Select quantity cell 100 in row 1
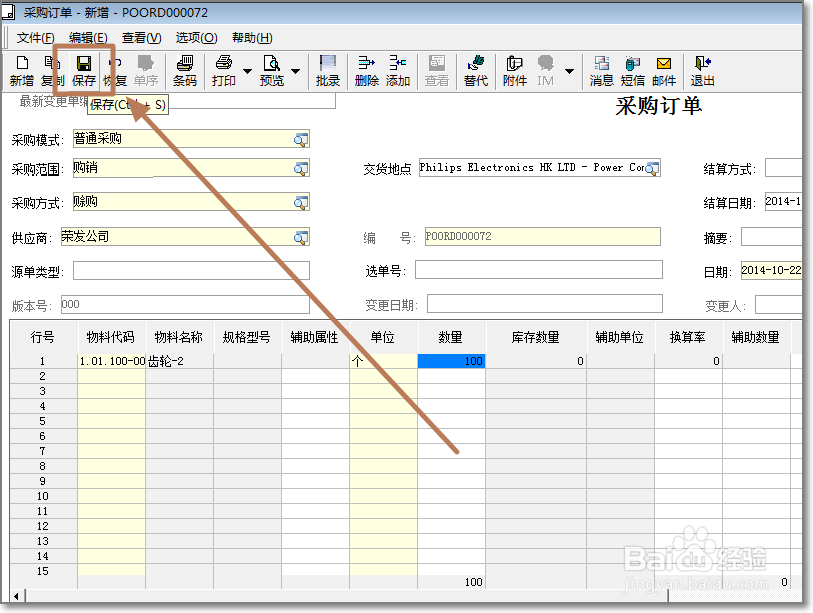 coord(452,361)
